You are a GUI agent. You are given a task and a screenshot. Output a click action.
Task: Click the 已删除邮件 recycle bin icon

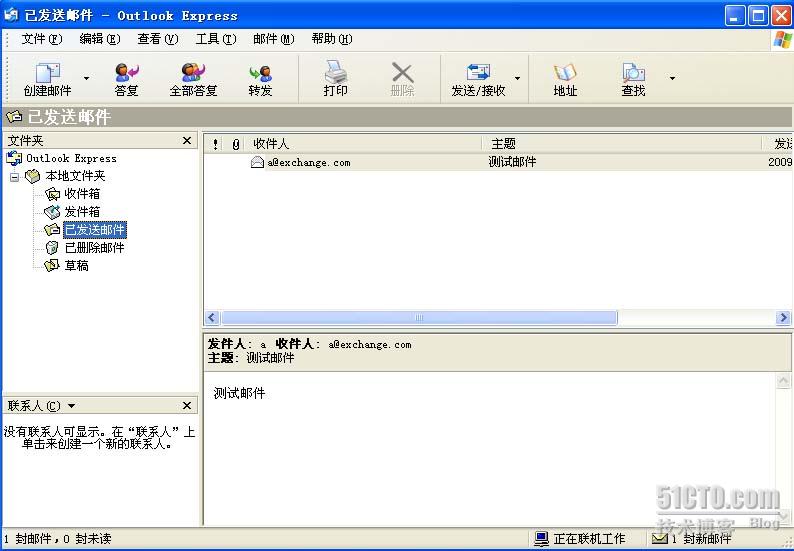(x=52, y=248)
